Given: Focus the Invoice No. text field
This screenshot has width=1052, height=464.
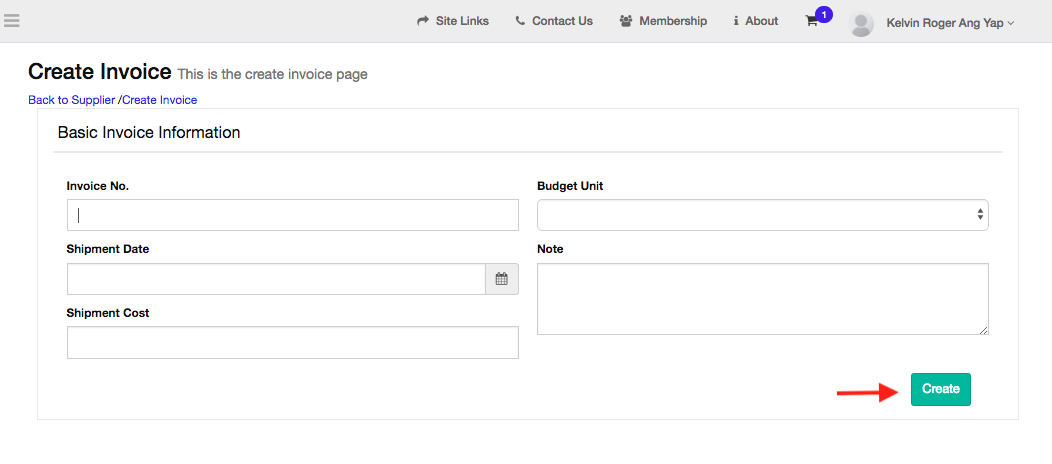Looking at the screenshot, I should coord(292,215).
